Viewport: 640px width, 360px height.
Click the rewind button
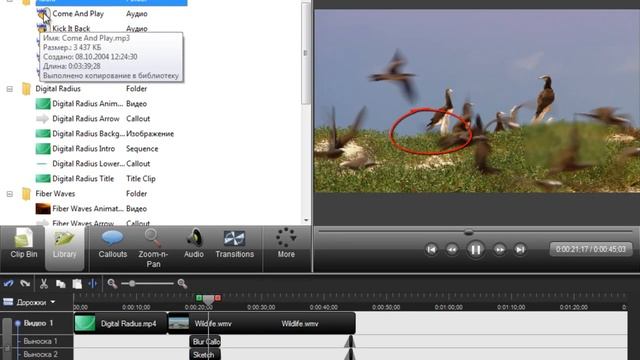pyautogui.click(x=452, y=249)
